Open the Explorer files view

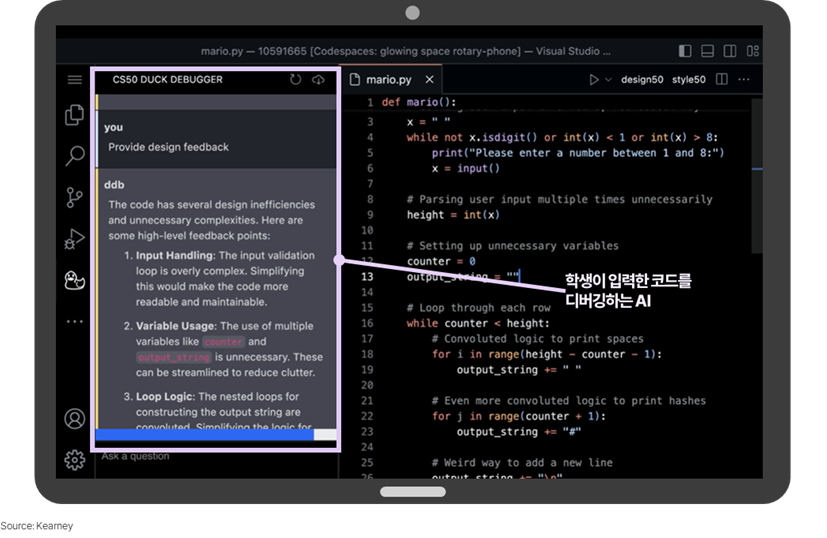pyautogui.click(x=74, y=115)
